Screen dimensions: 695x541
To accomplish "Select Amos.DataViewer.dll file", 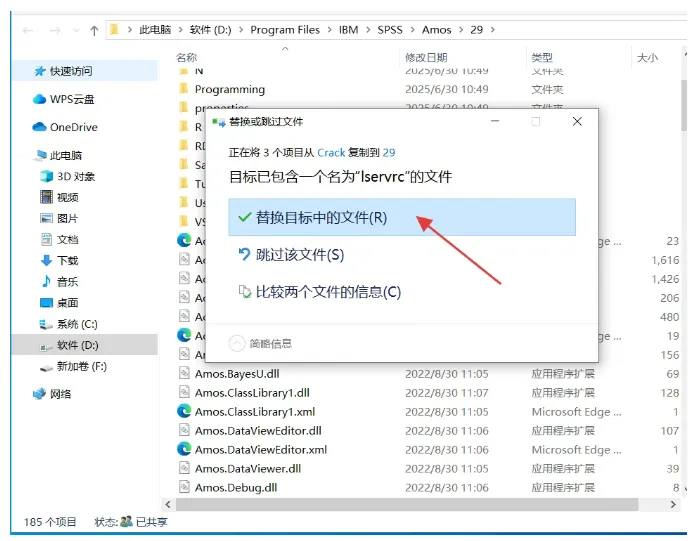I will (x=248, y=469).
